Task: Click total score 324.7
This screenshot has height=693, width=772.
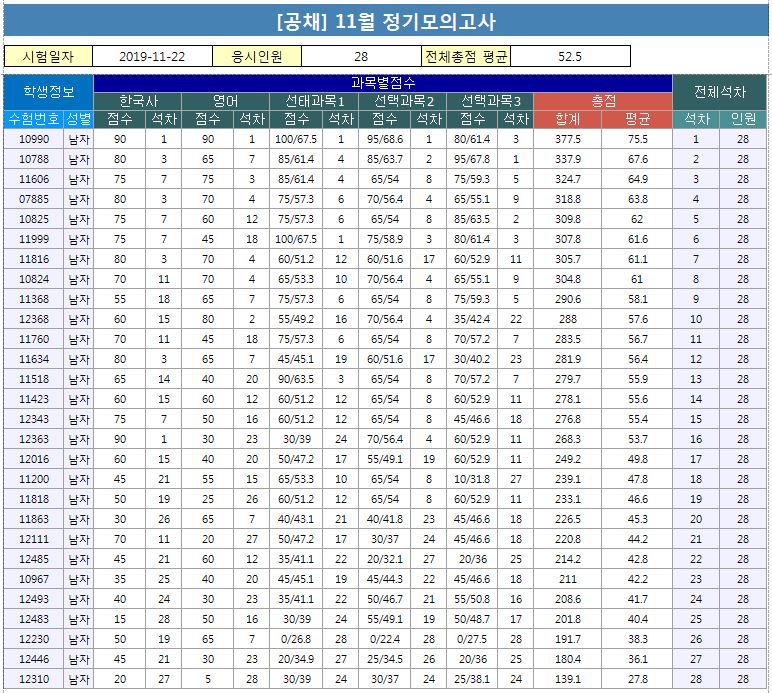Action: tap(568, 179)
